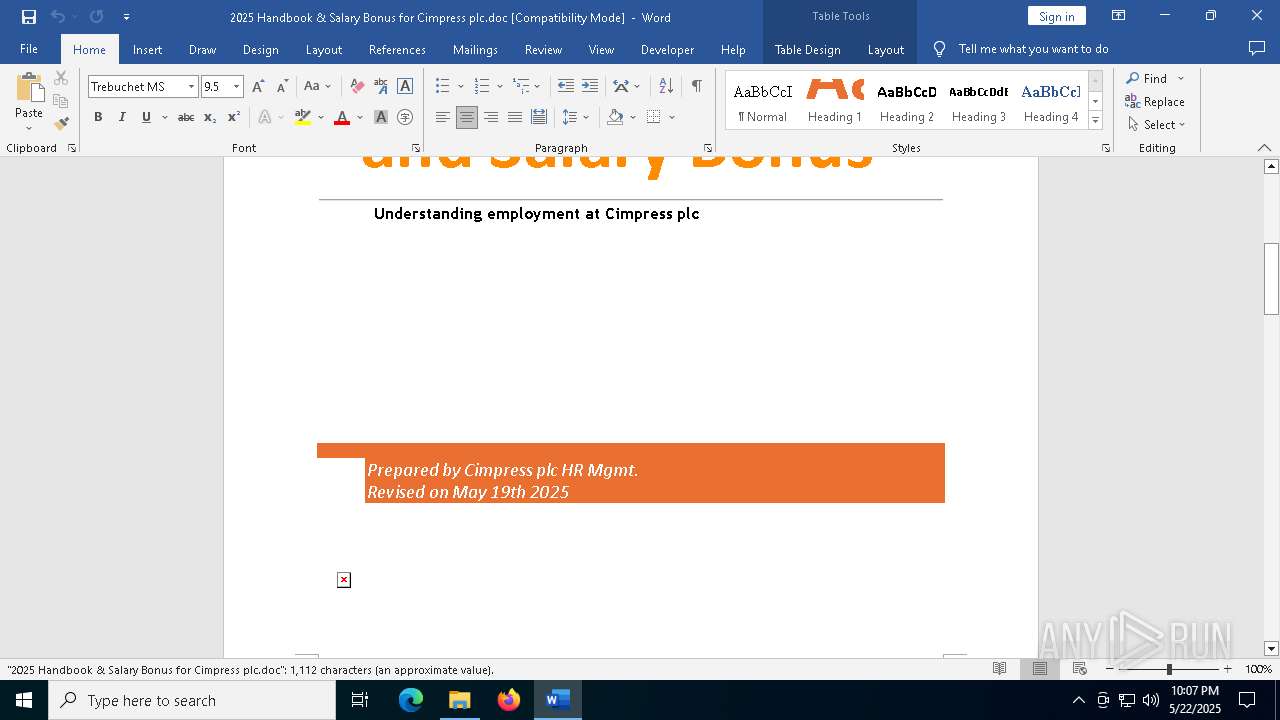Increase paragraph indent
Image resolution: width=1280 pixels, height=720 pixels.
[590, 86]
